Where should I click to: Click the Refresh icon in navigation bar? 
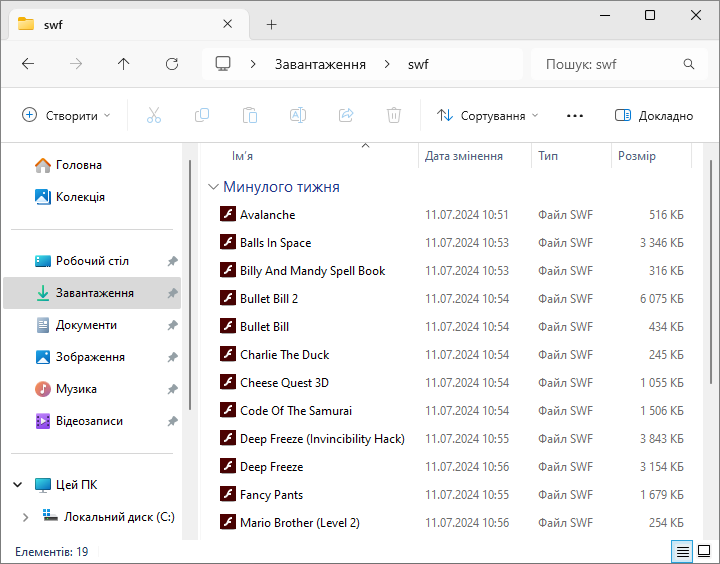point(172,64)
